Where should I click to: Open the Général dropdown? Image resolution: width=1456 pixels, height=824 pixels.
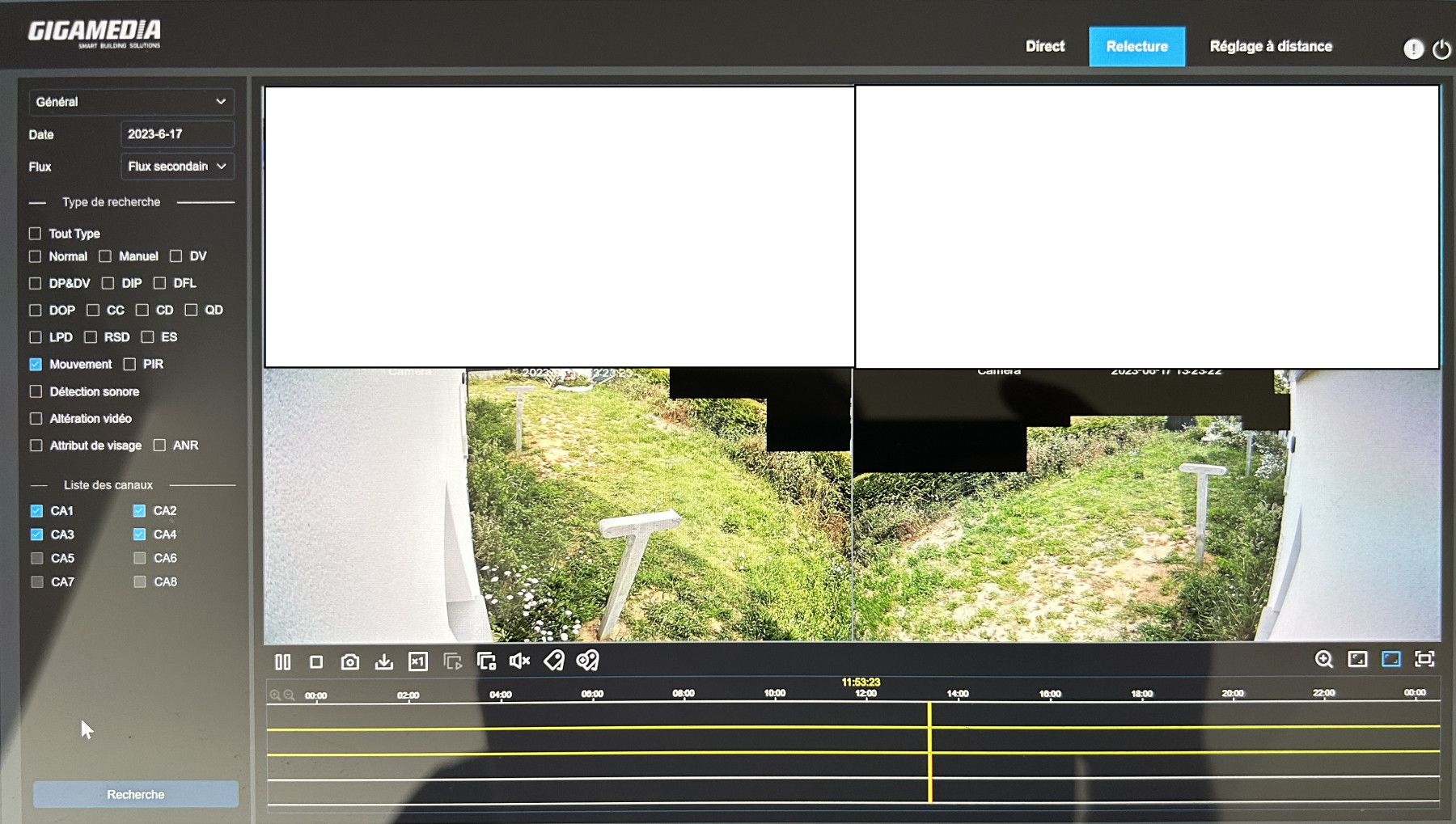coord(131,102)
